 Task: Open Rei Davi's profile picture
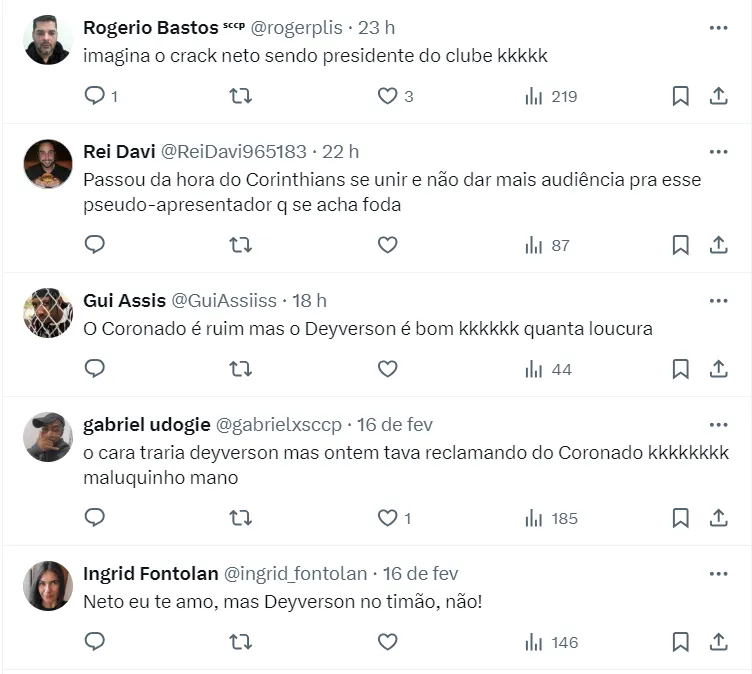48,163
